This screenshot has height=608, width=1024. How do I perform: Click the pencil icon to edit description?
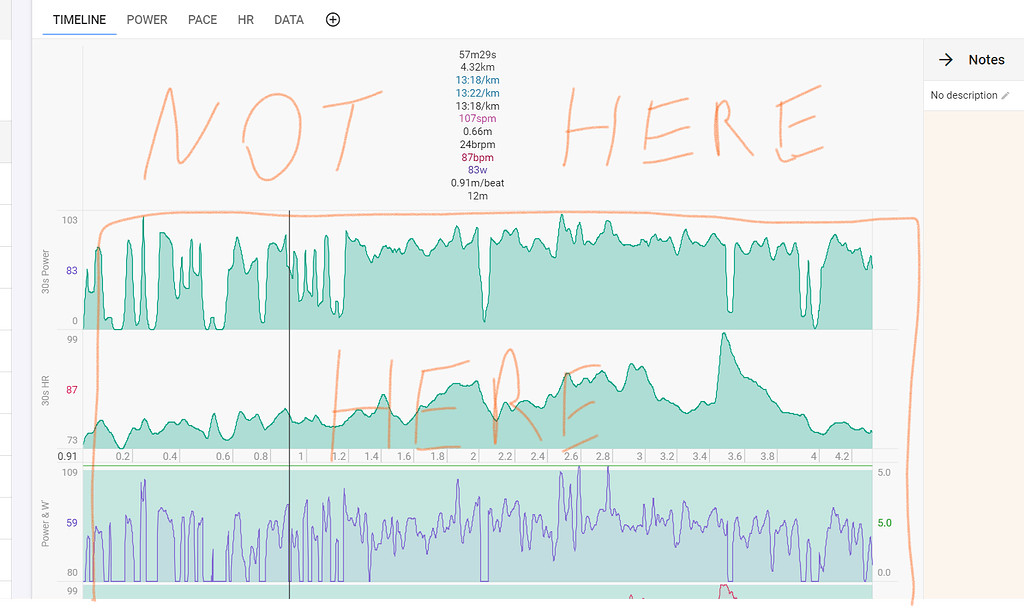click(x=1006, y=95)
